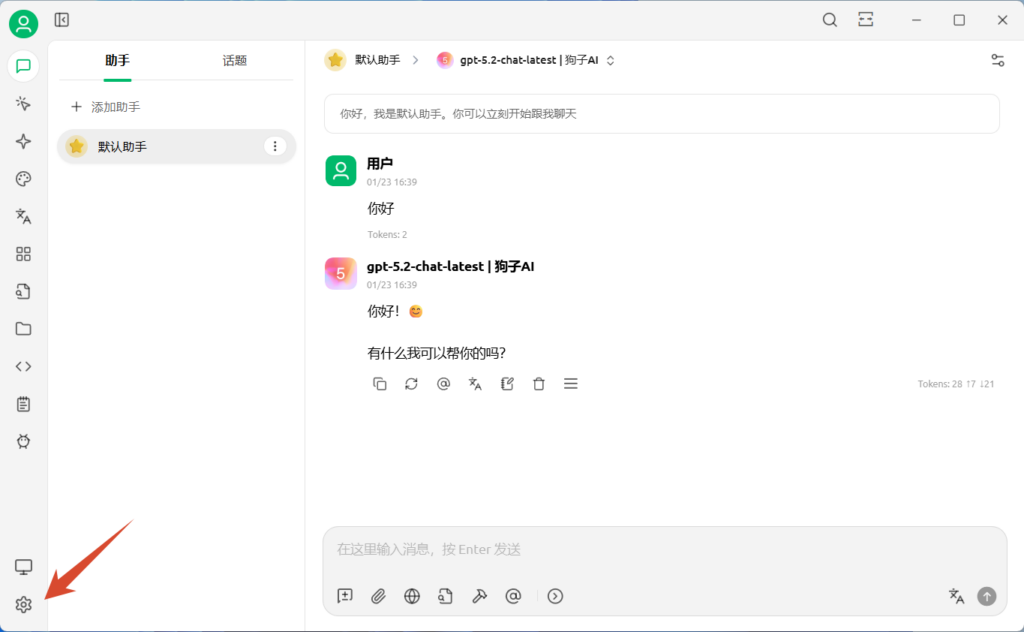Open assistant settings sliders icon
This screenshot has height=632, width=1024.
click(x=997, y=60)
